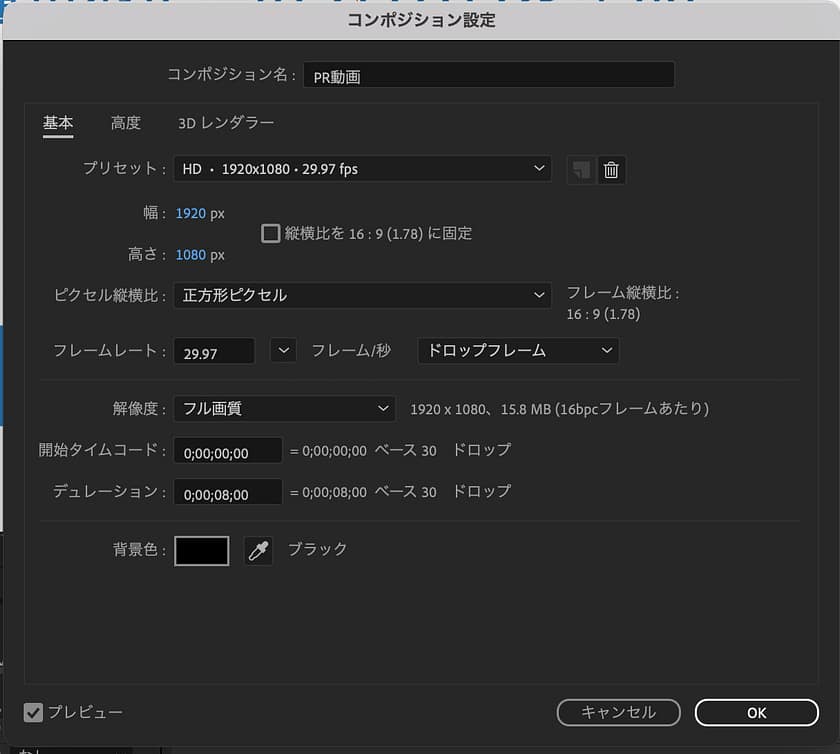Open the ピクセル縦横比 dropdown

point(362,296)
